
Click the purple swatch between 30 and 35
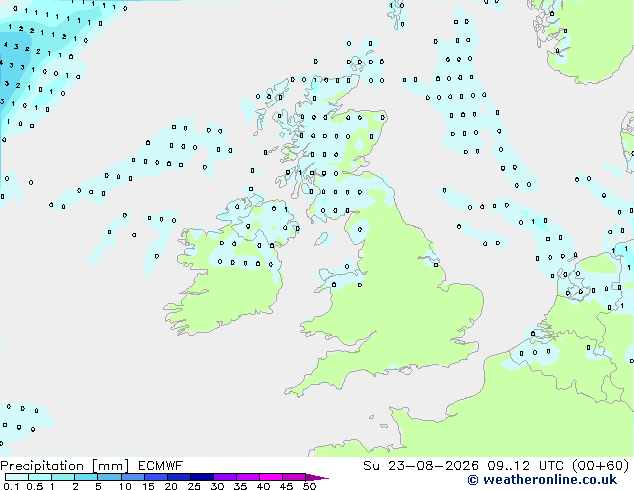(x=225, y=477)
